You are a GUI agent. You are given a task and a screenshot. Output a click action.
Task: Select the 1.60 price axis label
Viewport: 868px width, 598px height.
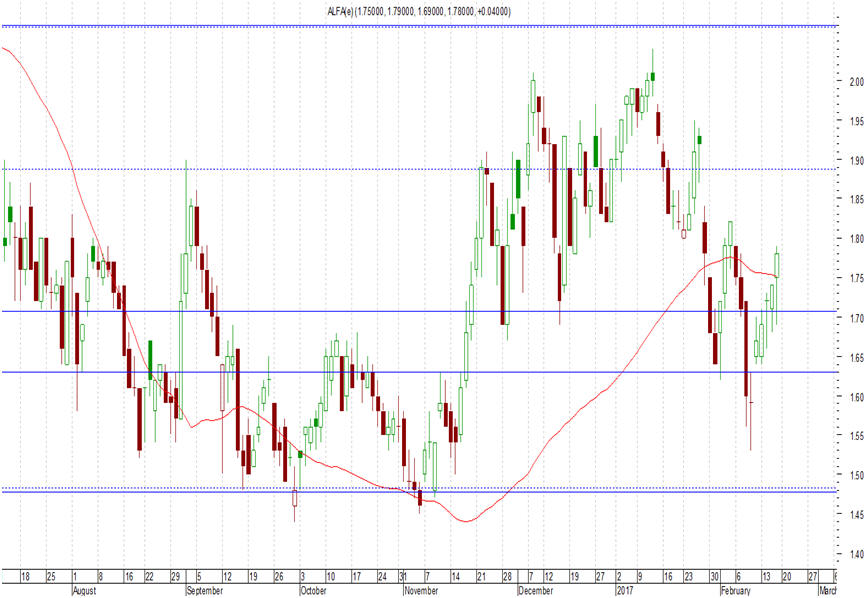(856, 397)
